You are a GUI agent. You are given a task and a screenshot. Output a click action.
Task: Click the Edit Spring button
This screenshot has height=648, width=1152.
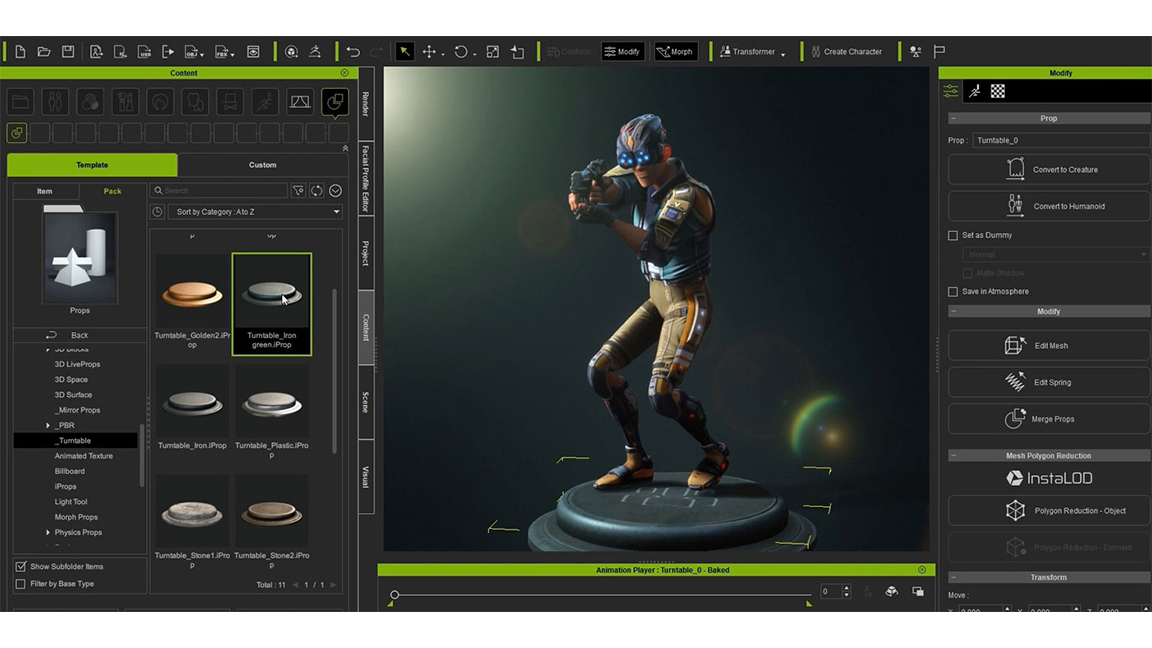pyautogui.click(x=1049, y=382)
